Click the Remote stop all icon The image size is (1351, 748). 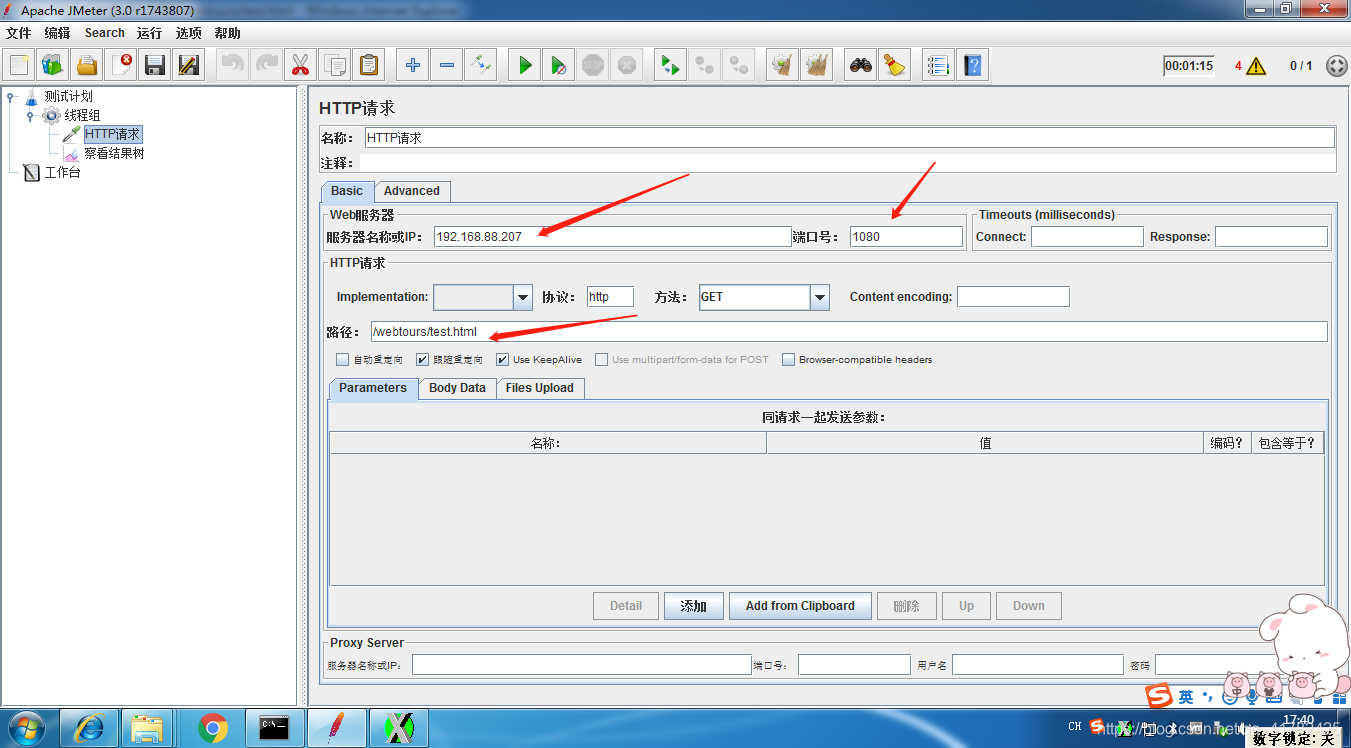click(x=704, y=66)
